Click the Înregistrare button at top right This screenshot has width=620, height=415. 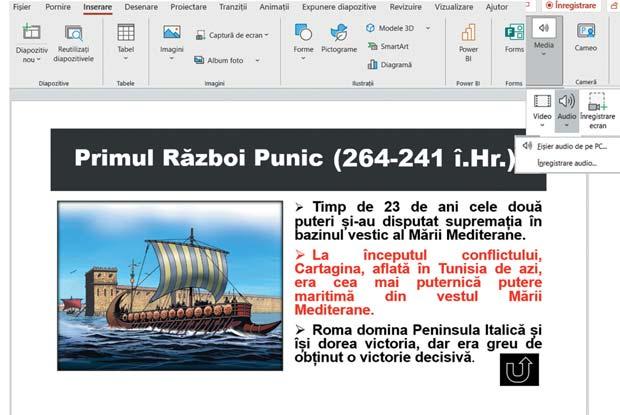tap(571, 6)
